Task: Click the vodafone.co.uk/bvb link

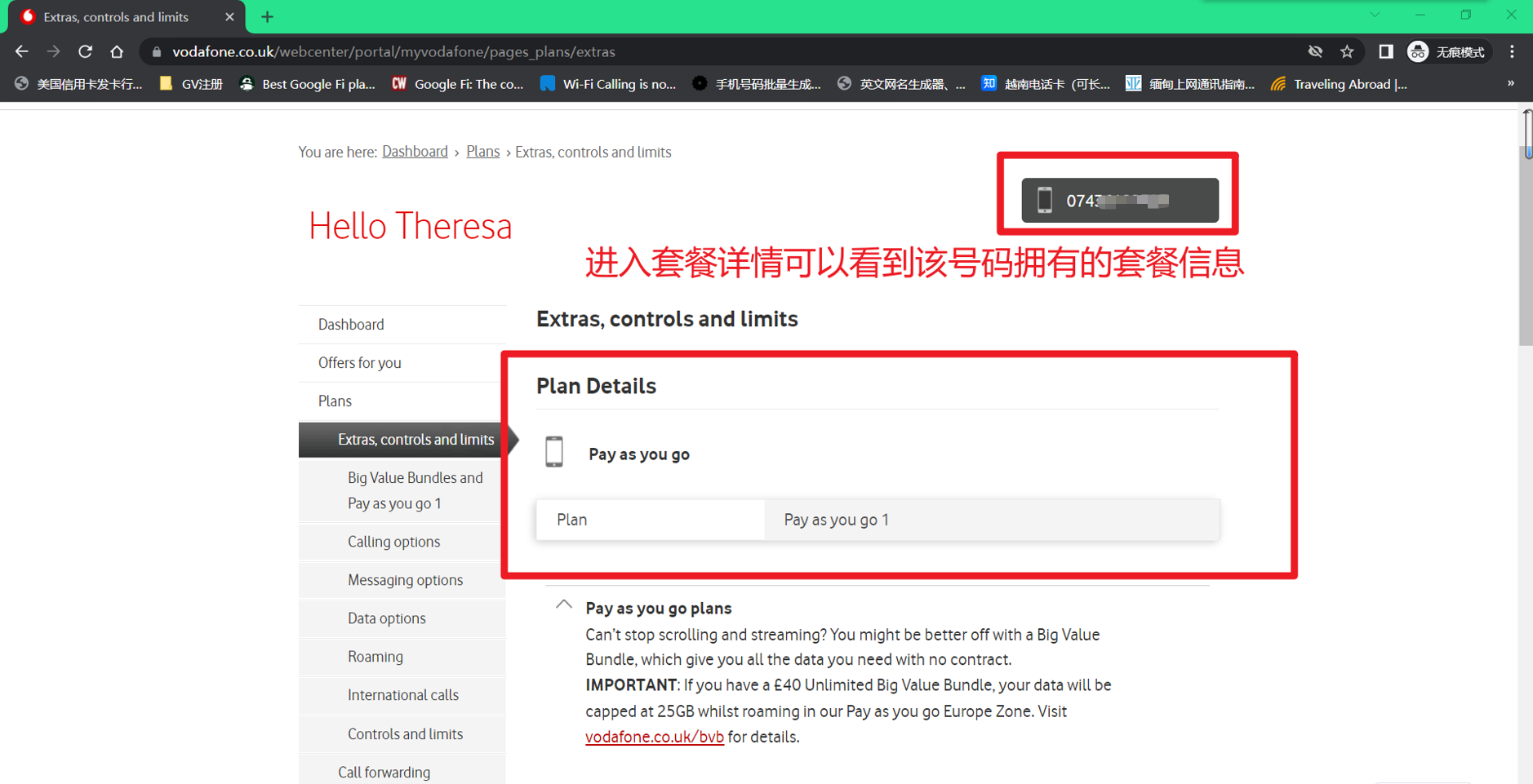Action: [x=654, y=737]
